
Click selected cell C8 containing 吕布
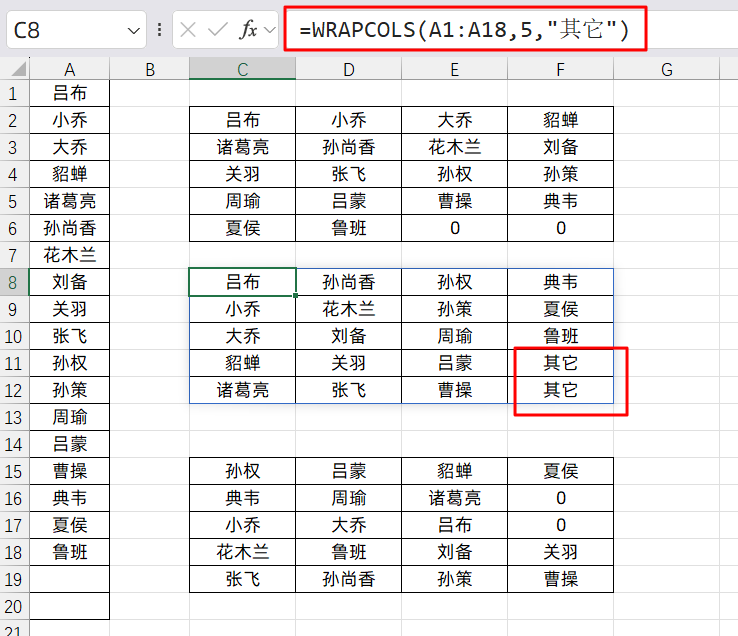(242, 282)
